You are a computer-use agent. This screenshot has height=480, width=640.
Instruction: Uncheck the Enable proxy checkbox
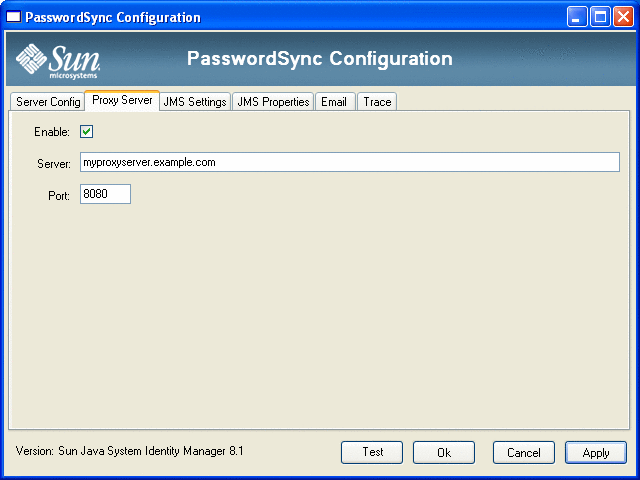click(87, 132)
